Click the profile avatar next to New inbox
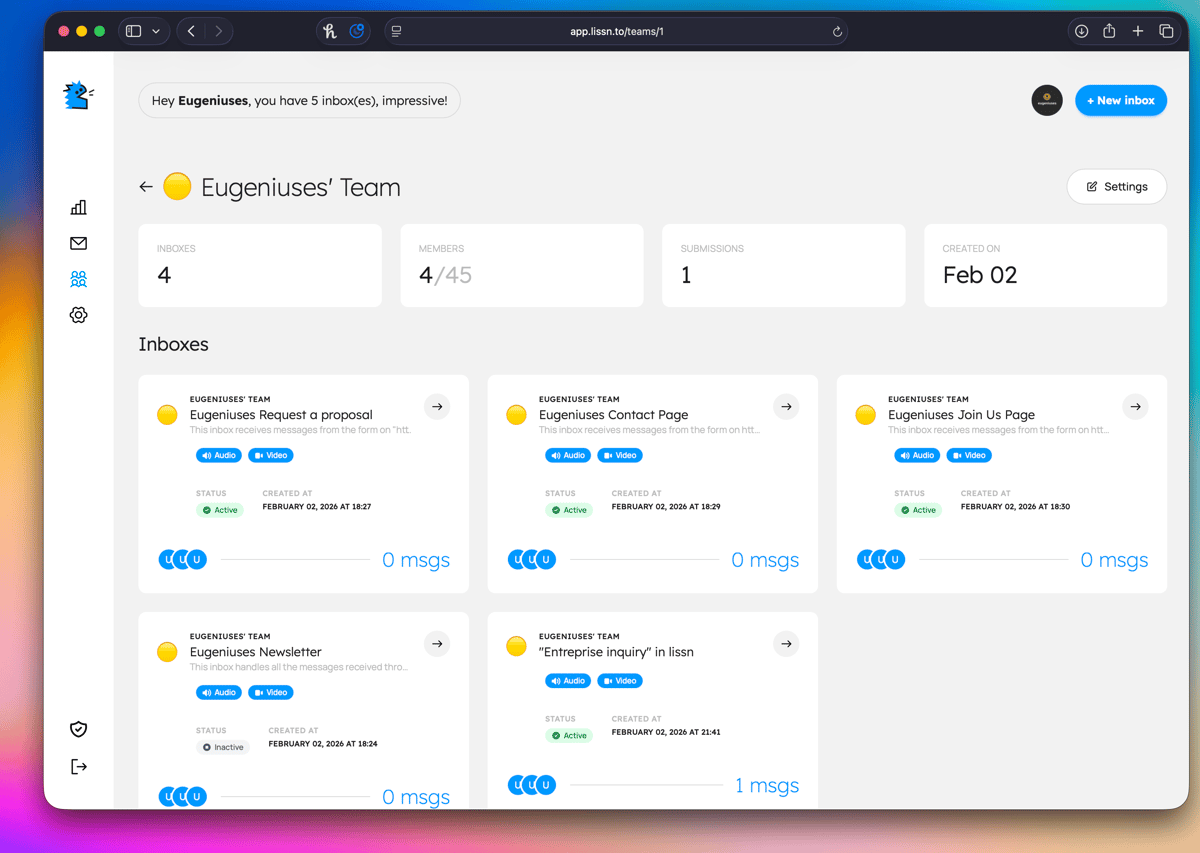Viewport: 1200px width, 853px height. [1047, 100]
